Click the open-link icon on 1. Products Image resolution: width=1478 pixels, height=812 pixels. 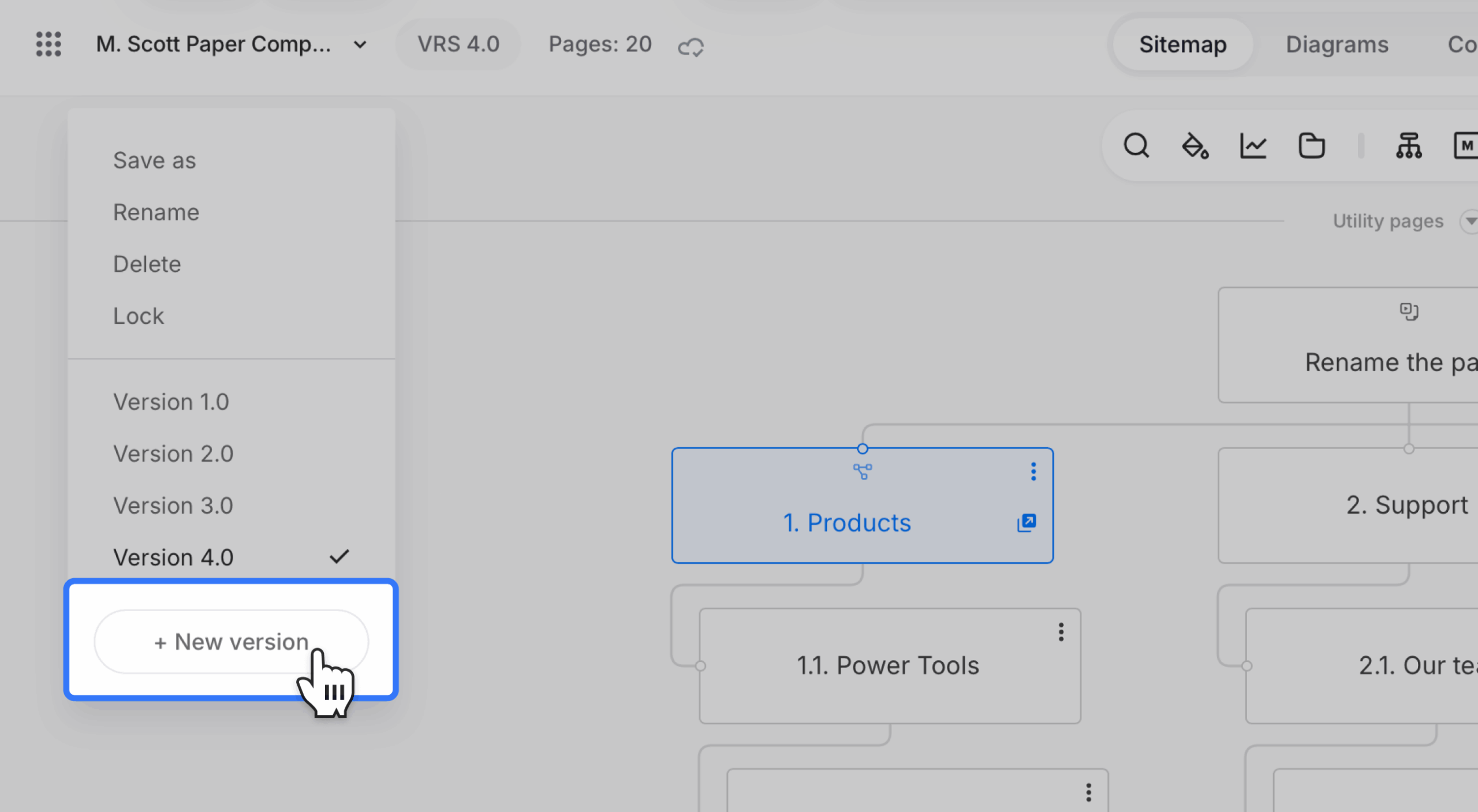(1027, 523)
